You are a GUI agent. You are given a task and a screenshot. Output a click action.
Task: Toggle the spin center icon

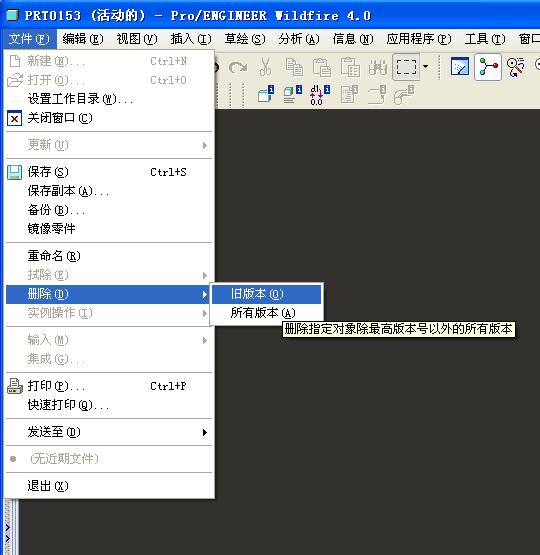pos(488,66)
